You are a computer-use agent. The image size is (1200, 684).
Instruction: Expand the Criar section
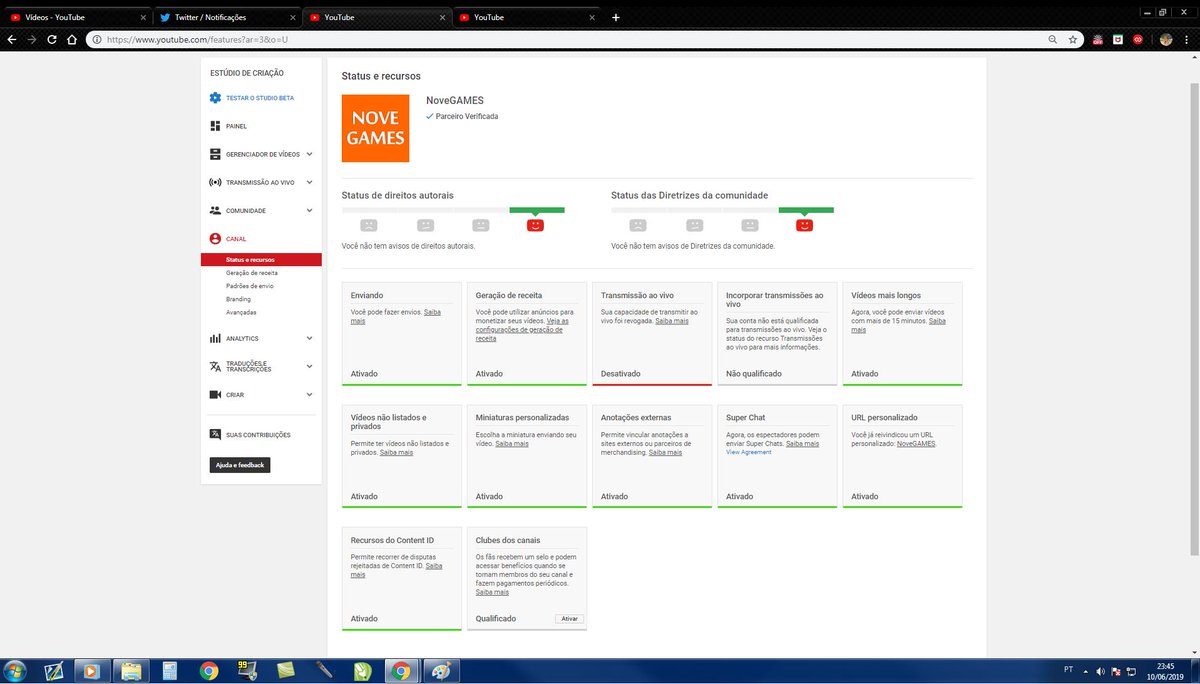click(309, 395)
